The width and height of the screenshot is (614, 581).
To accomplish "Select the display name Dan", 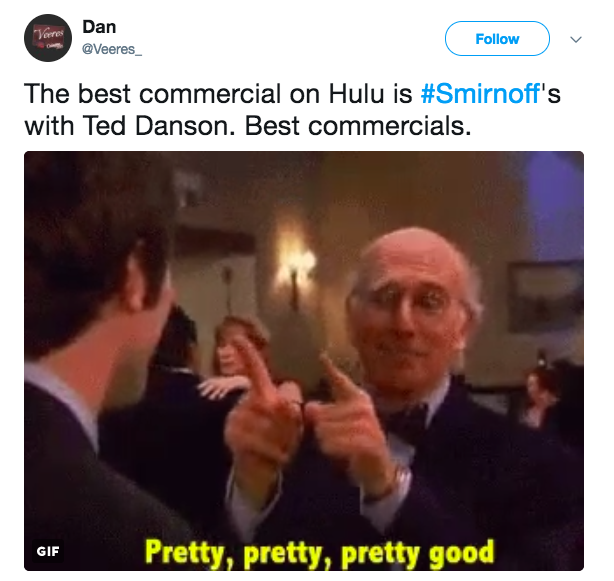I will 99,27.
